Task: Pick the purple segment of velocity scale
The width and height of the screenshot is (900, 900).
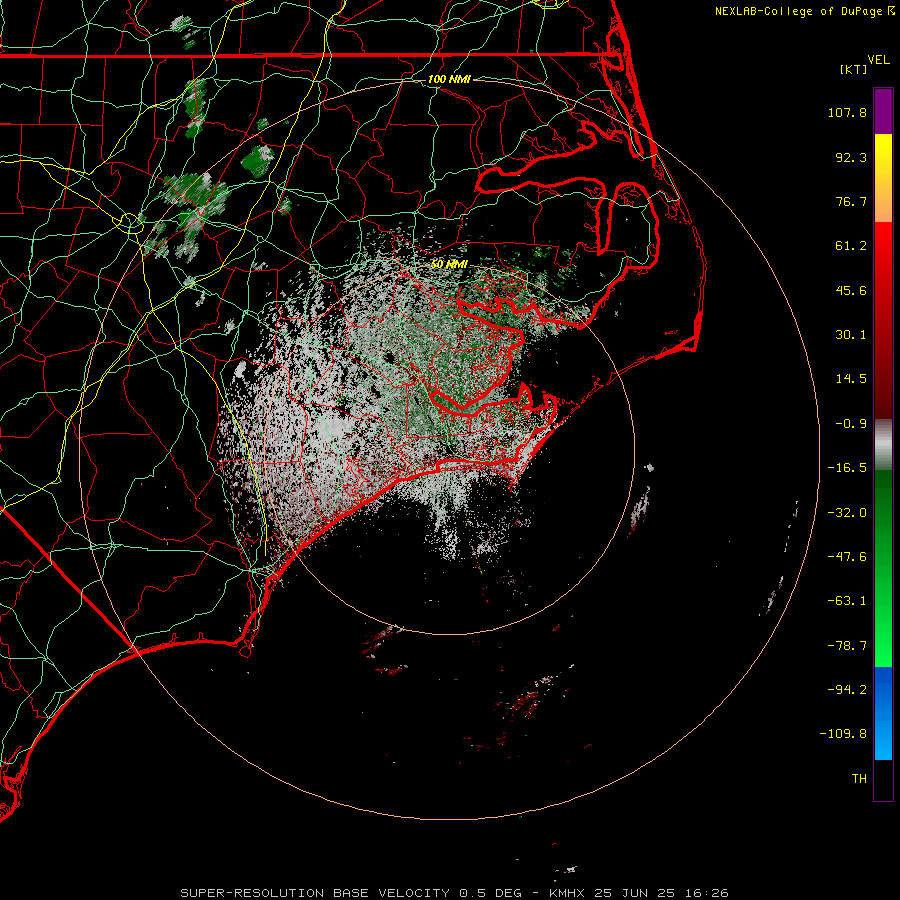Action: (x=883, y=111)
